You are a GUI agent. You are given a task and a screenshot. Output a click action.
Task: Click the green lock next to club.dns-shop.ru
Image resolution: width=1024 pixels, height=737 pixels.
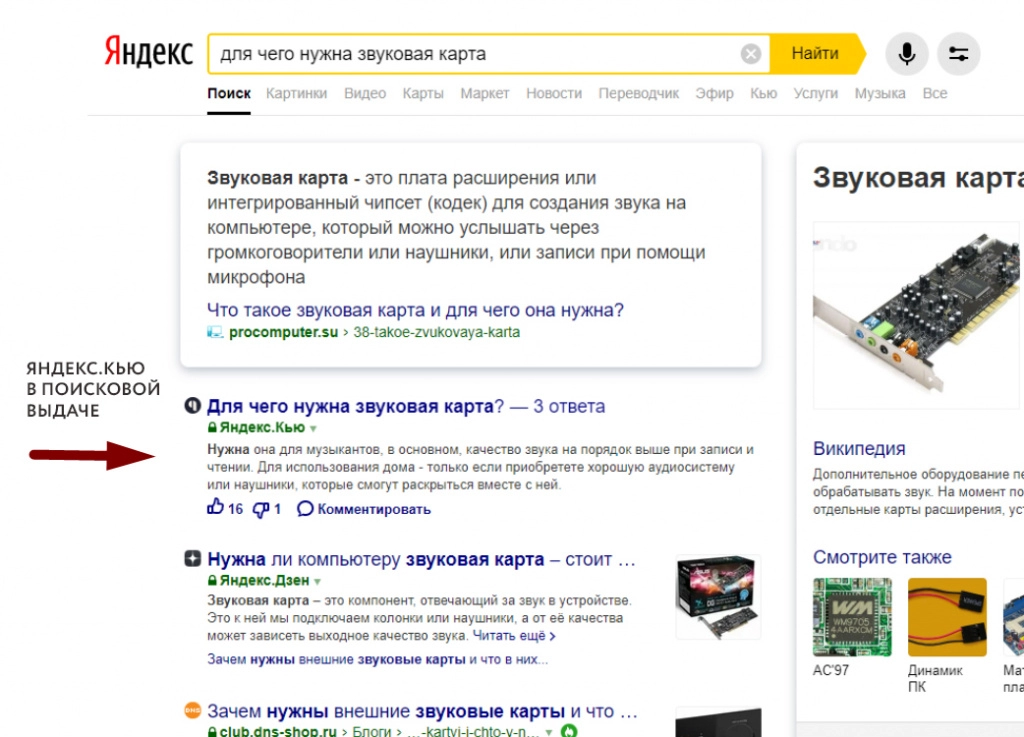[212, 732]
